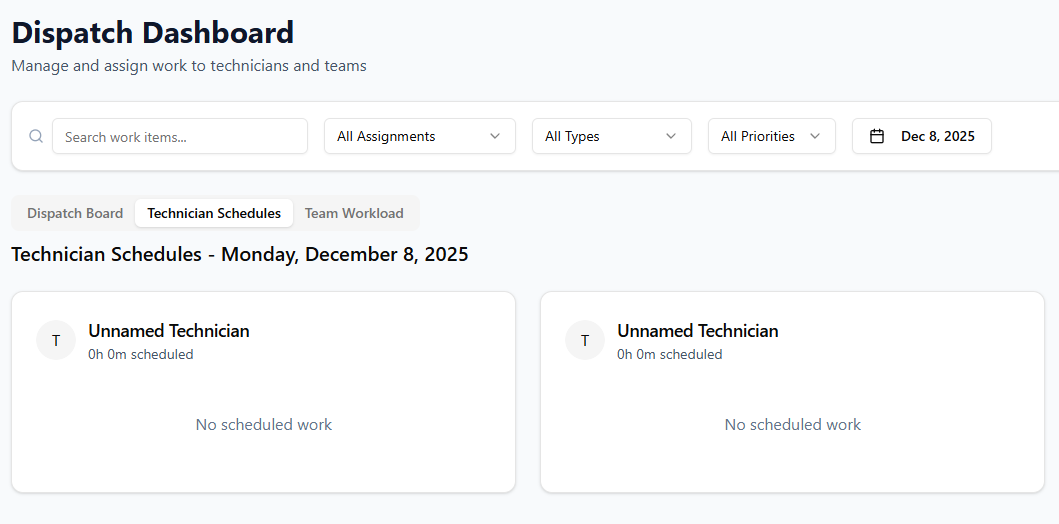Click Unnamed Technician name in left card
The width and height of the screenshot is (1059, 524).
[169, 331]
